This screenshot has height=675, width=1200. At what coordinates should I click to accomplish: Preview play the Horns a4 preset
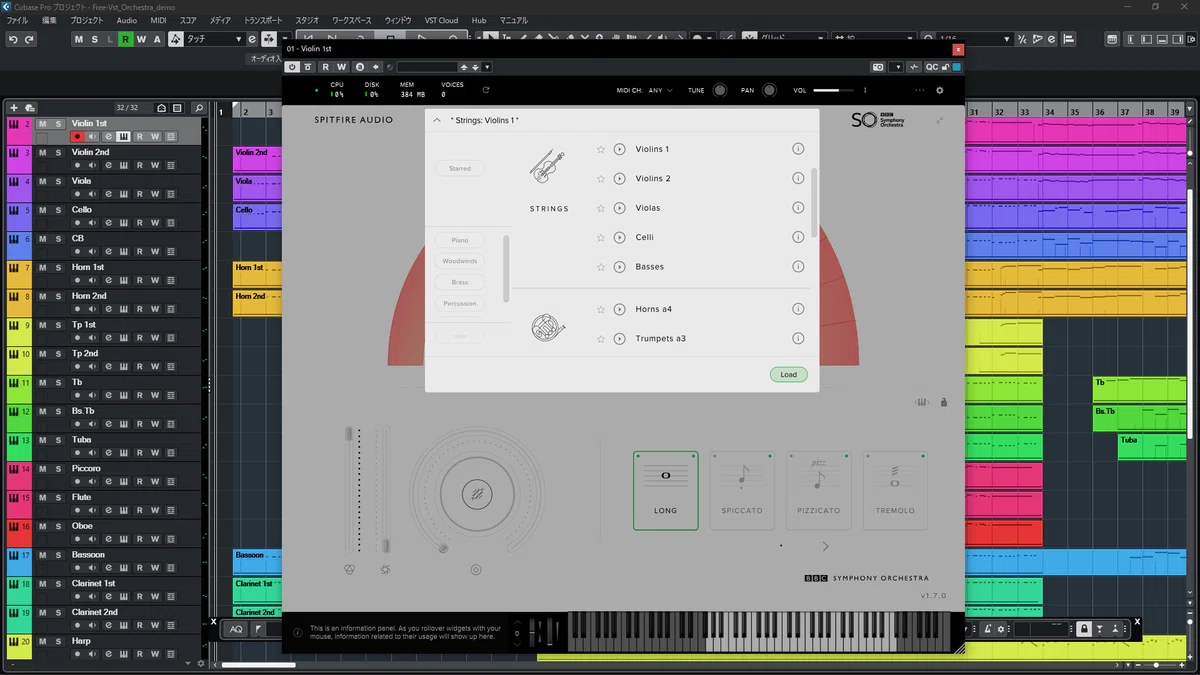pyautogui.click(x=619, y=309)
